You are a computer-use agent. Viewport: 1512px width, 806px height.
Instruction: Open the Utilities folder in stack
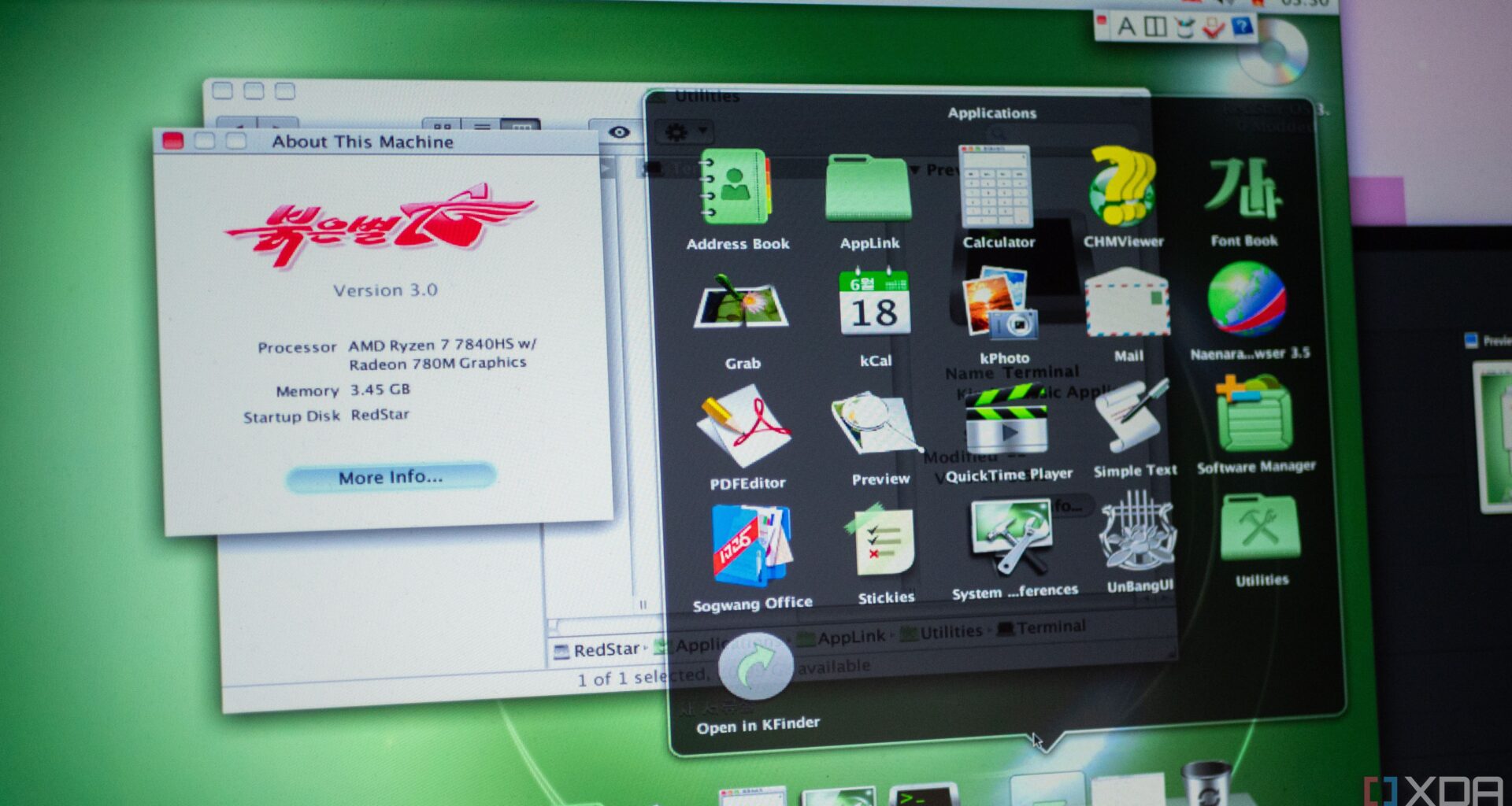(x=1259, y=527)
